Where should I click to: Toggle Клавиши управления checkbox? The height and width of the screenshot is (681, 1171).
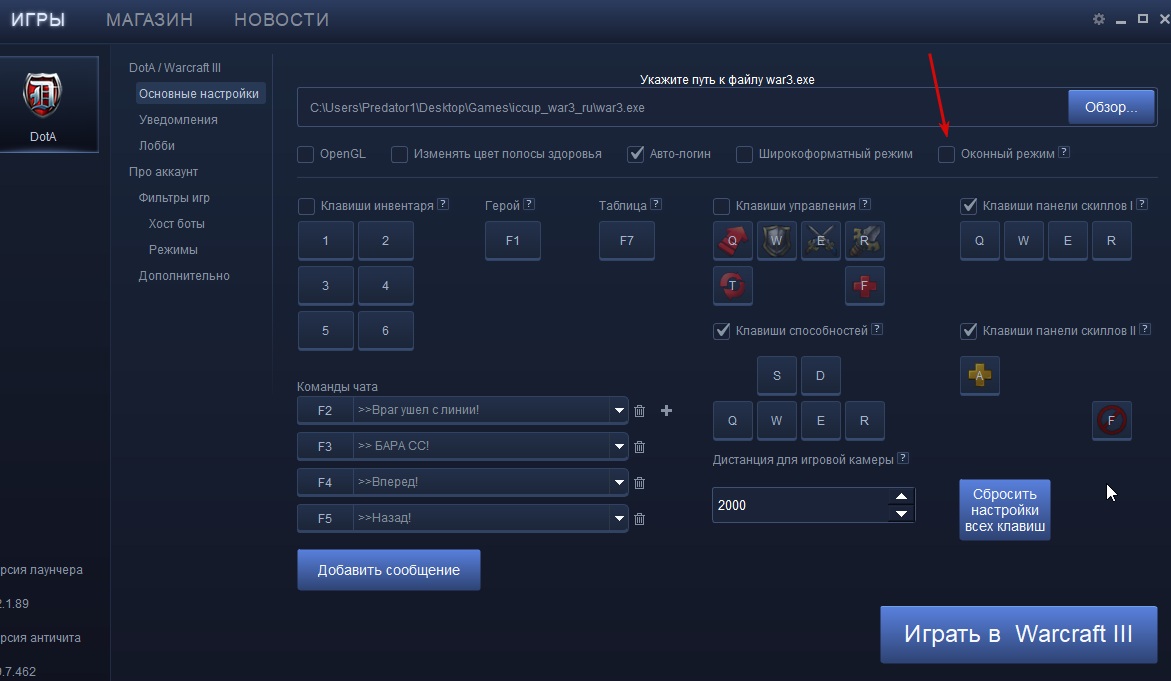(721, 206)
